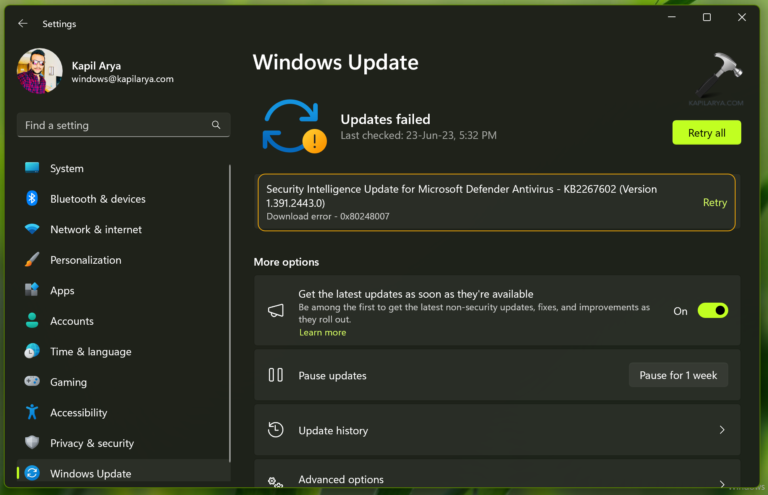Go back using the Settings back arrow
Image resolution: width=768 pixels, height=495 pixels.
click(23, 24)
